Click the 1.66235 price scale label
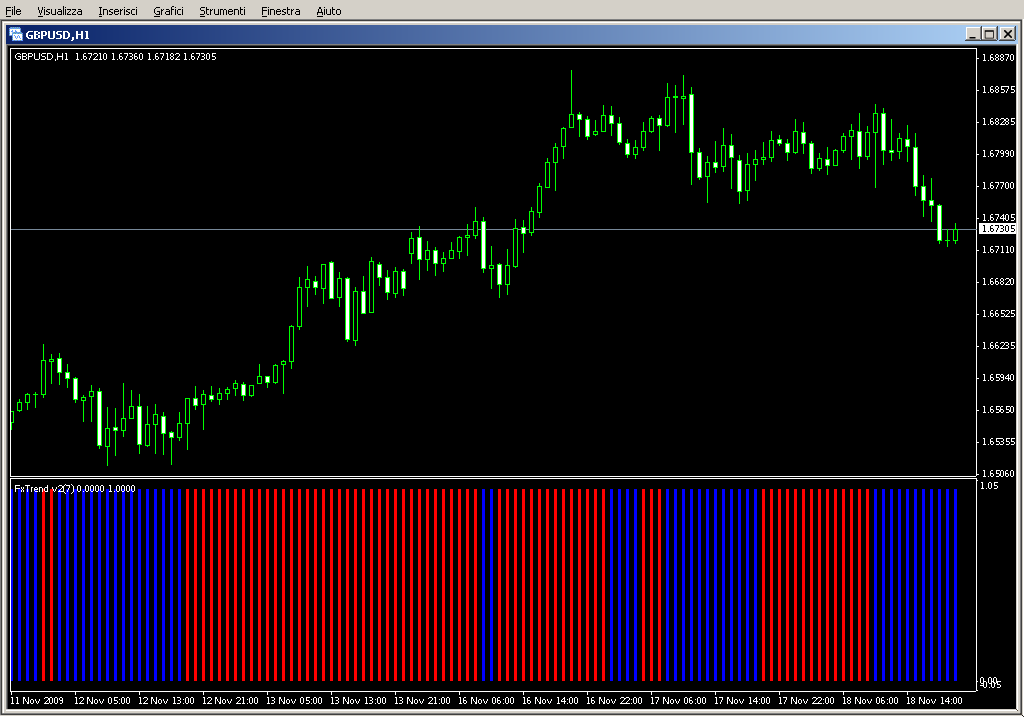 pos(999,345)
